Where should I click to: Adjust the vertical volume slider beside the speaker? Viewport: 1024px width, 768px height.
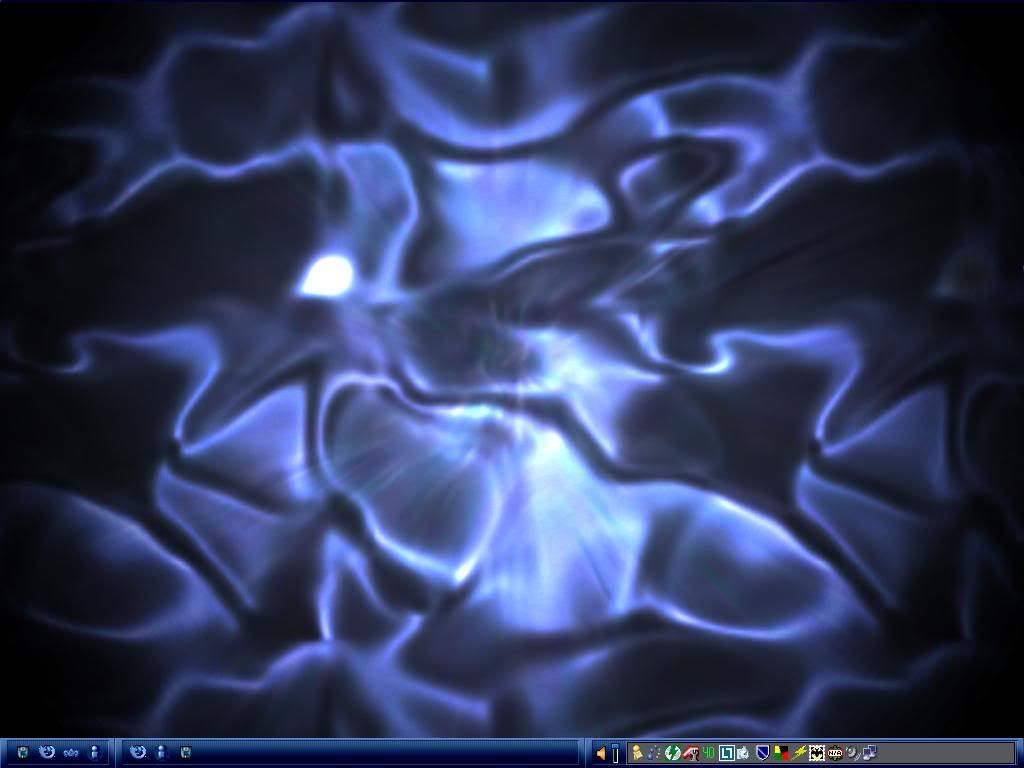[x=615, y=753]
